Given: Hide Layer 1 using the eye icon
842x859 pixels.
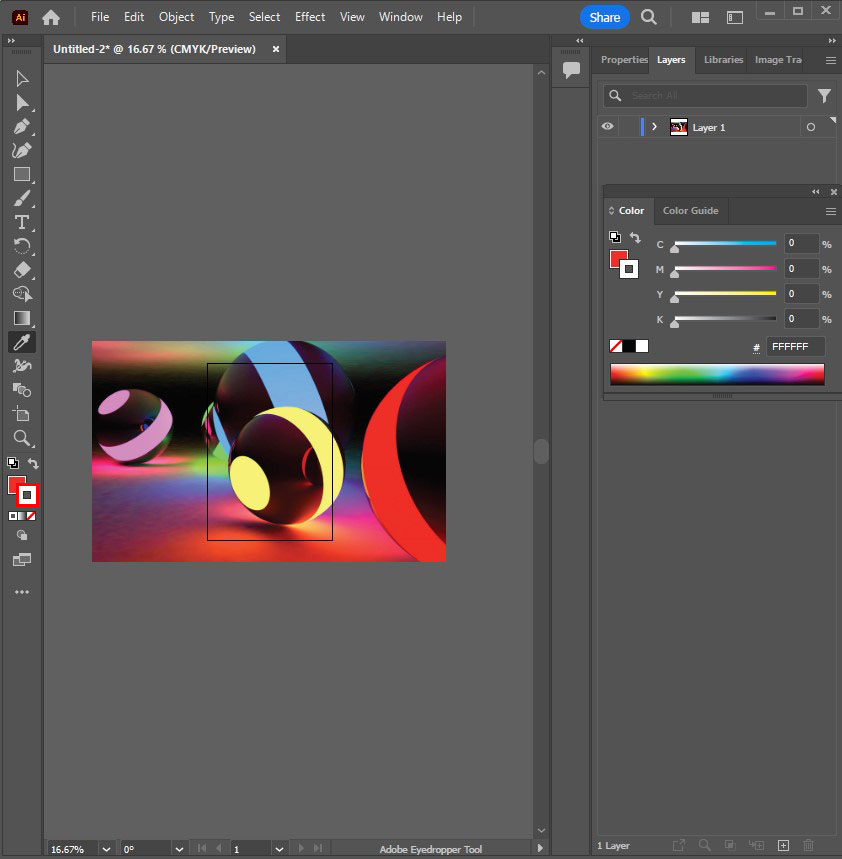Looking at the screenshot, I should click(x=607, y=127).
